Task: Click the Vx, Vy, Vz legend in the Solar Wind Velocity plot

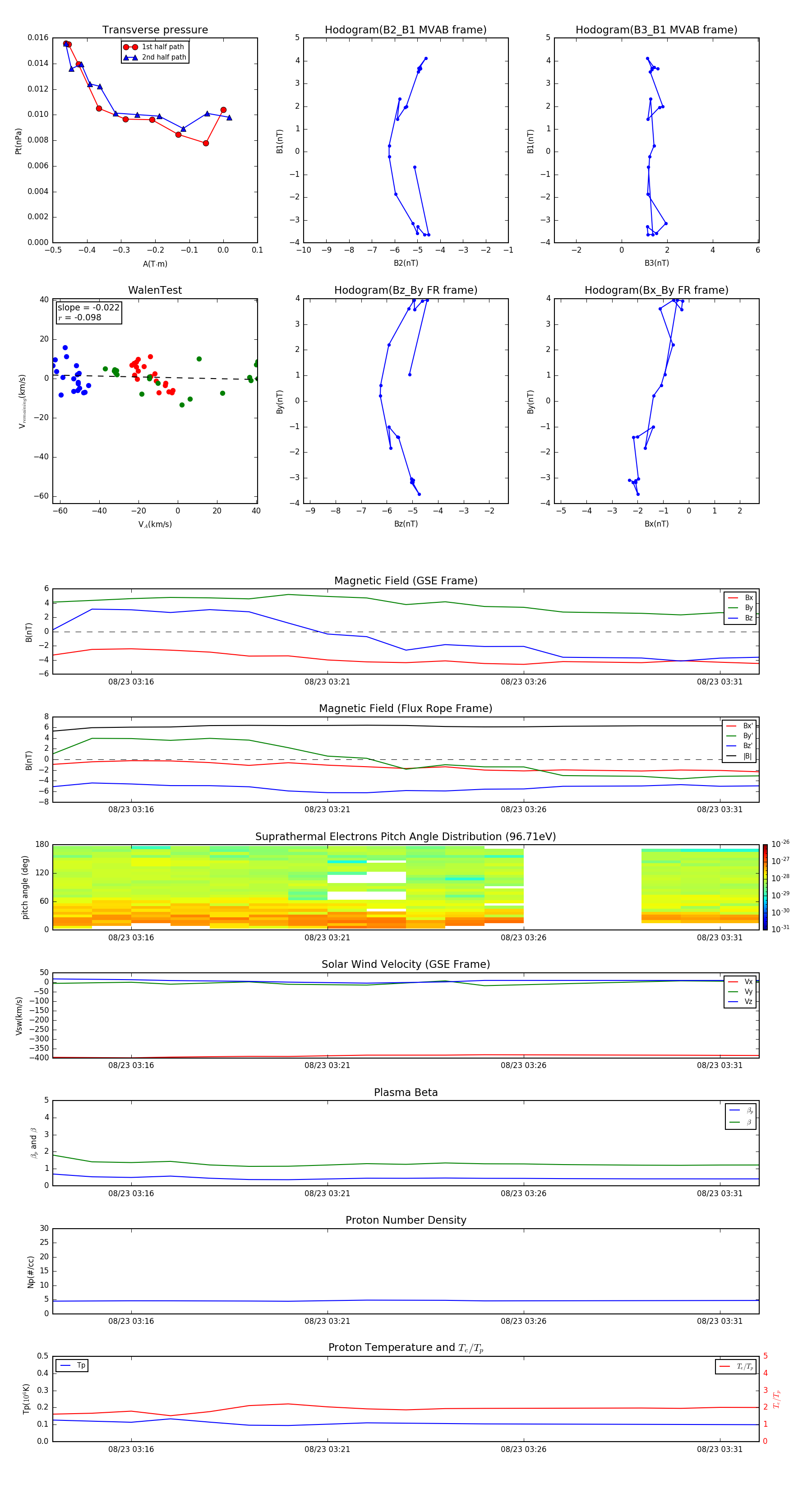Action: 740,992
